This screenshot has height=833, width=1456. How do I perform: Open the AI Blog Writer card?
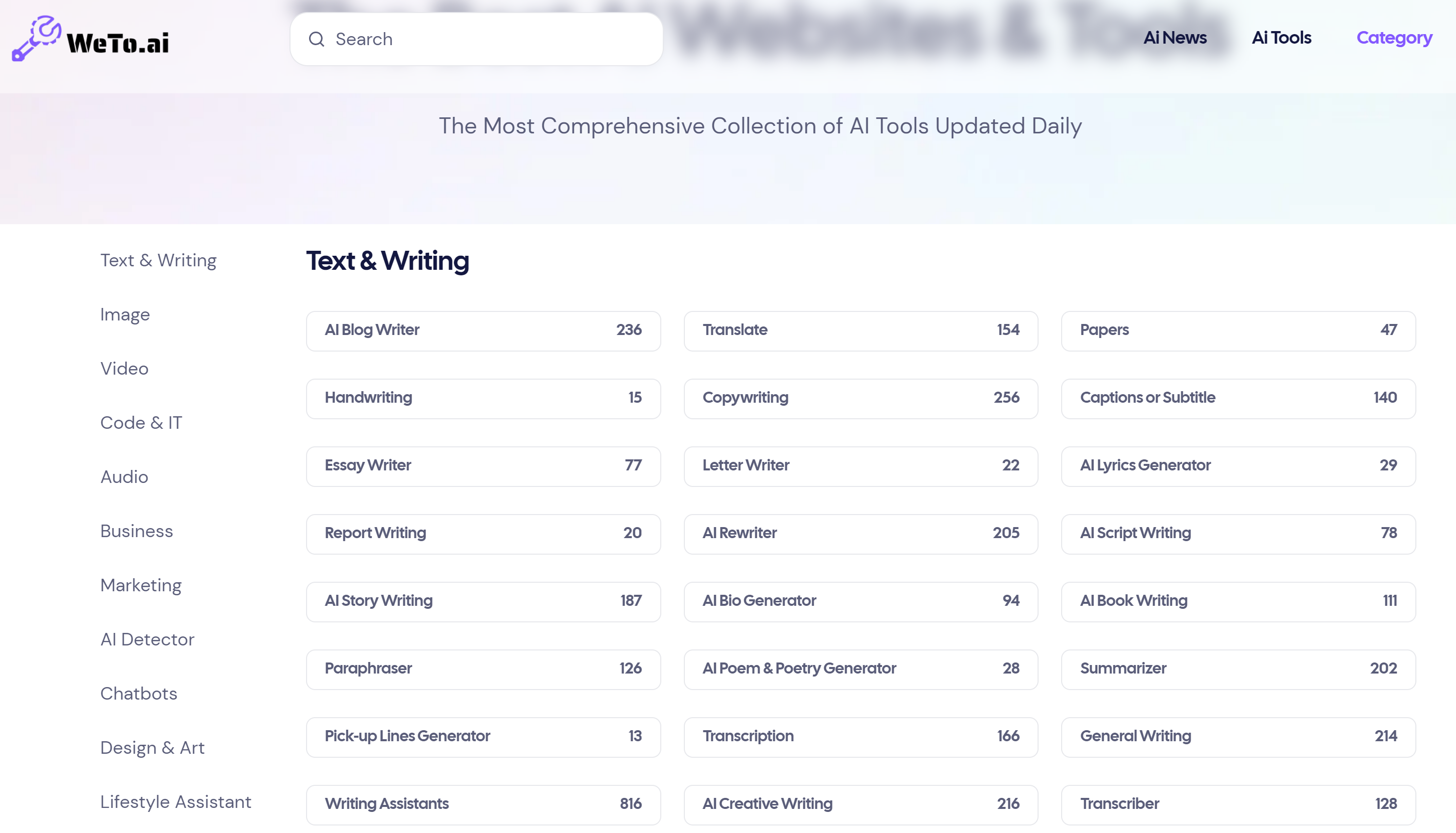point(483,330)
